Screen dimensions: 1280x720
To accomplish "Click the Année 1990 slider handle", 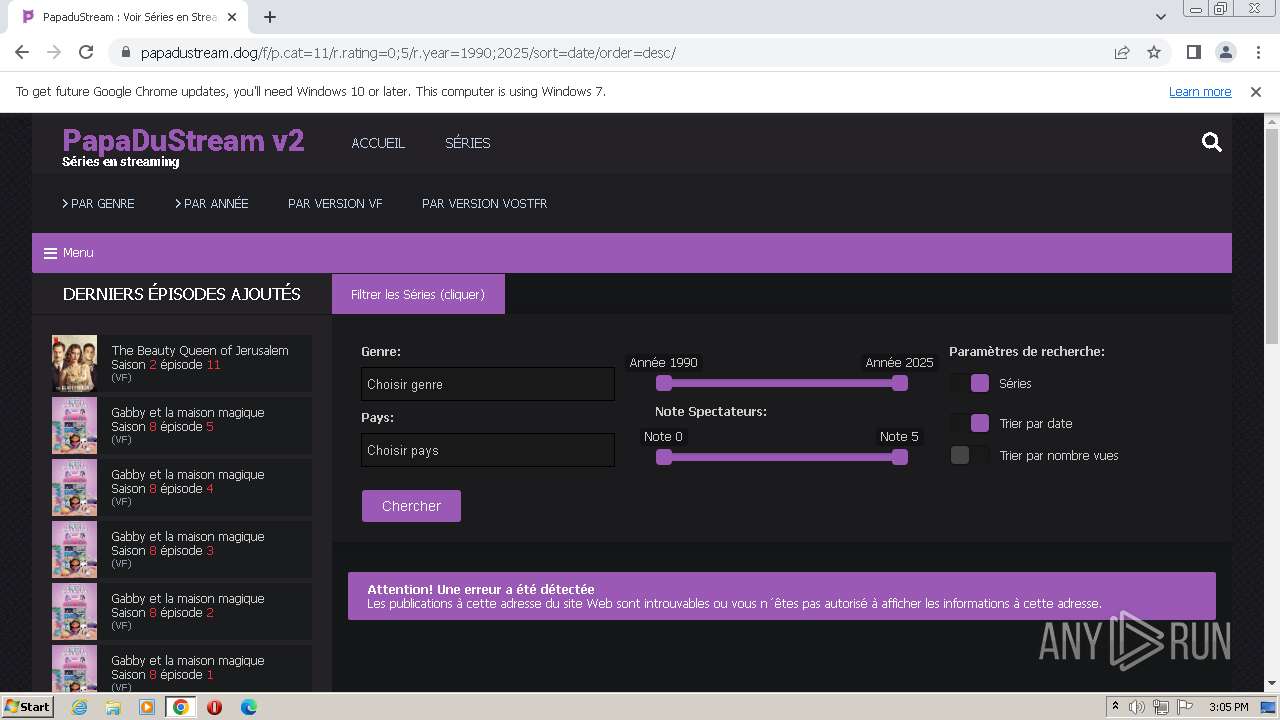I will [664, 383].
